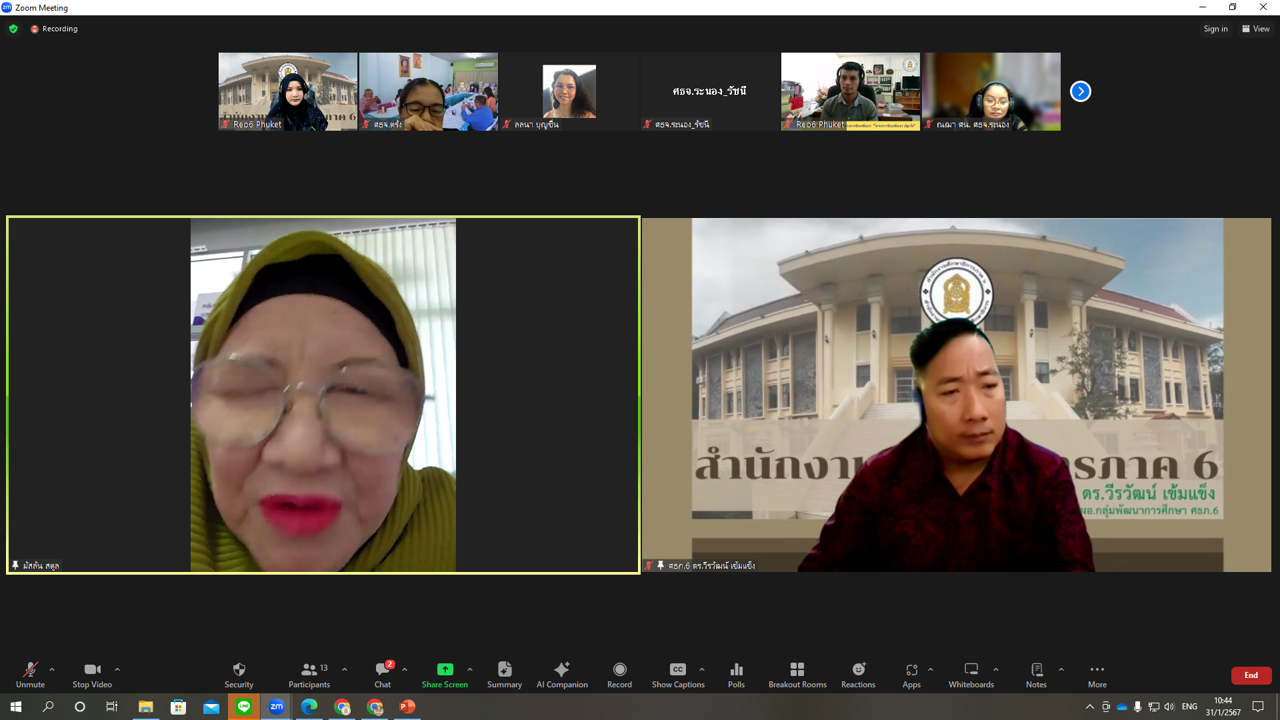
Task: Open the meeting Summary tool
Action: coord(504,675)
